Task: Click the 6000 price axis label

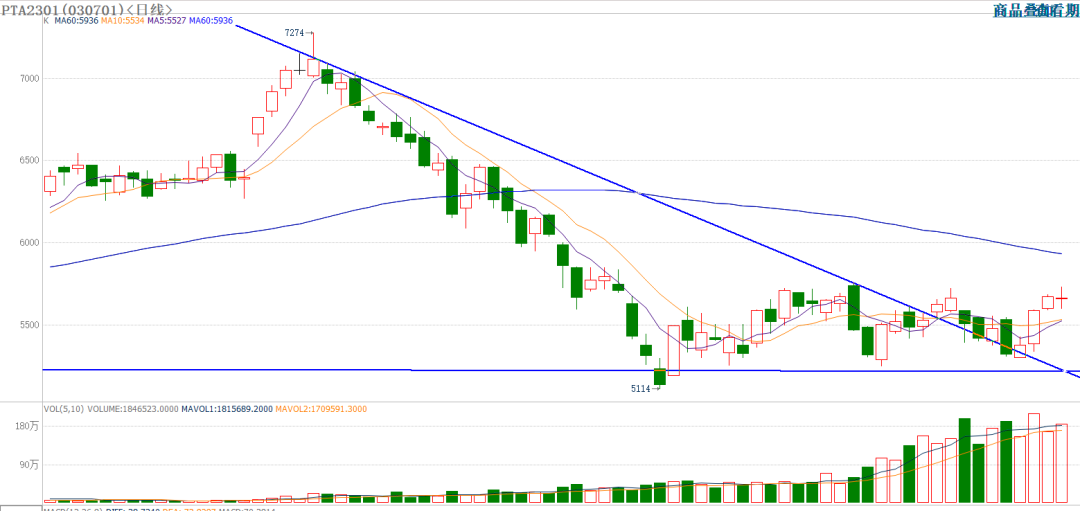Action: click(28, 242)
